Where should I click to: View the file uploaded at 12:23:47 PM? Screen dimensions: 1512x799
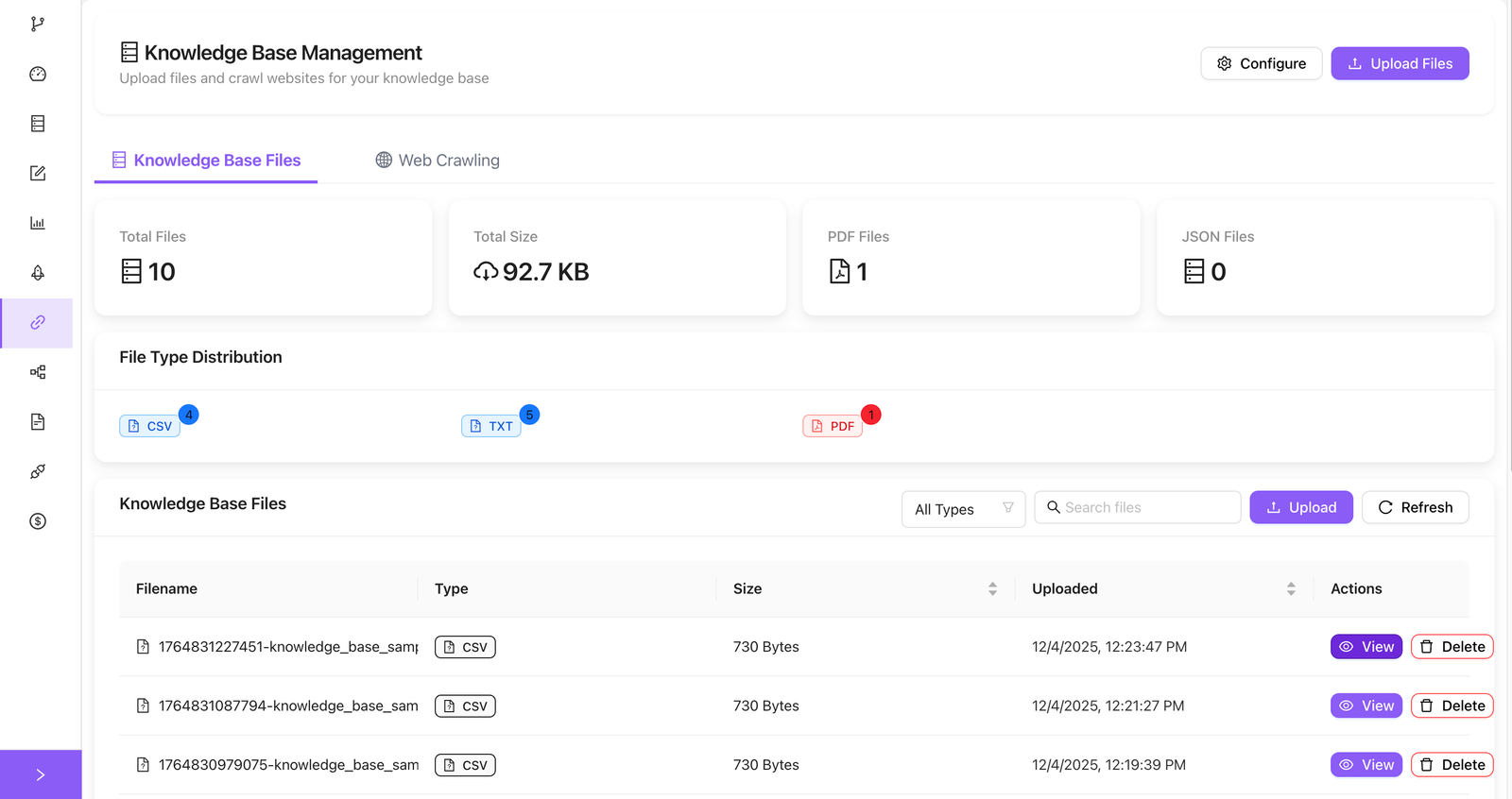click(x=1366, y=647)
